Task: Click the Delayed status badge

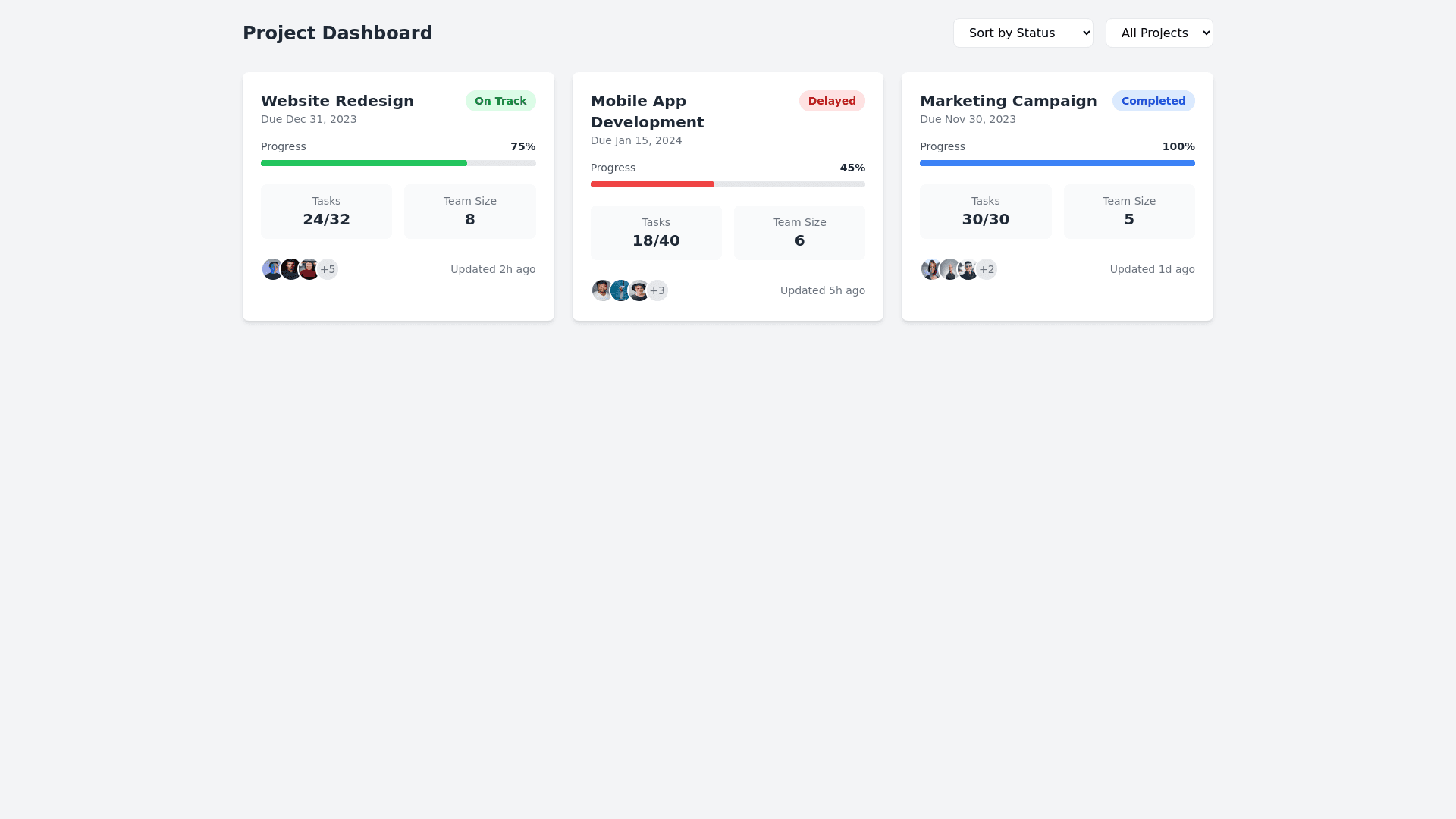Action: [831, 101]
